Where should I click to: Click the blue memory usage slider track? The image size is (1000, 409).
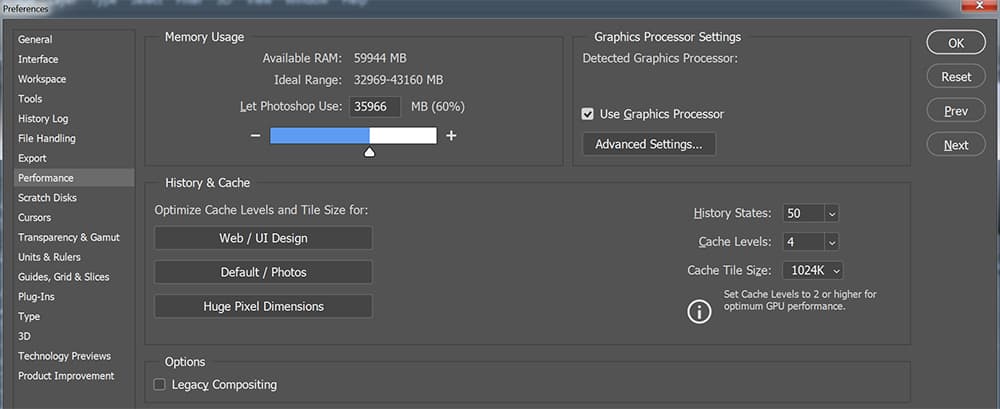tap(320, 135)
